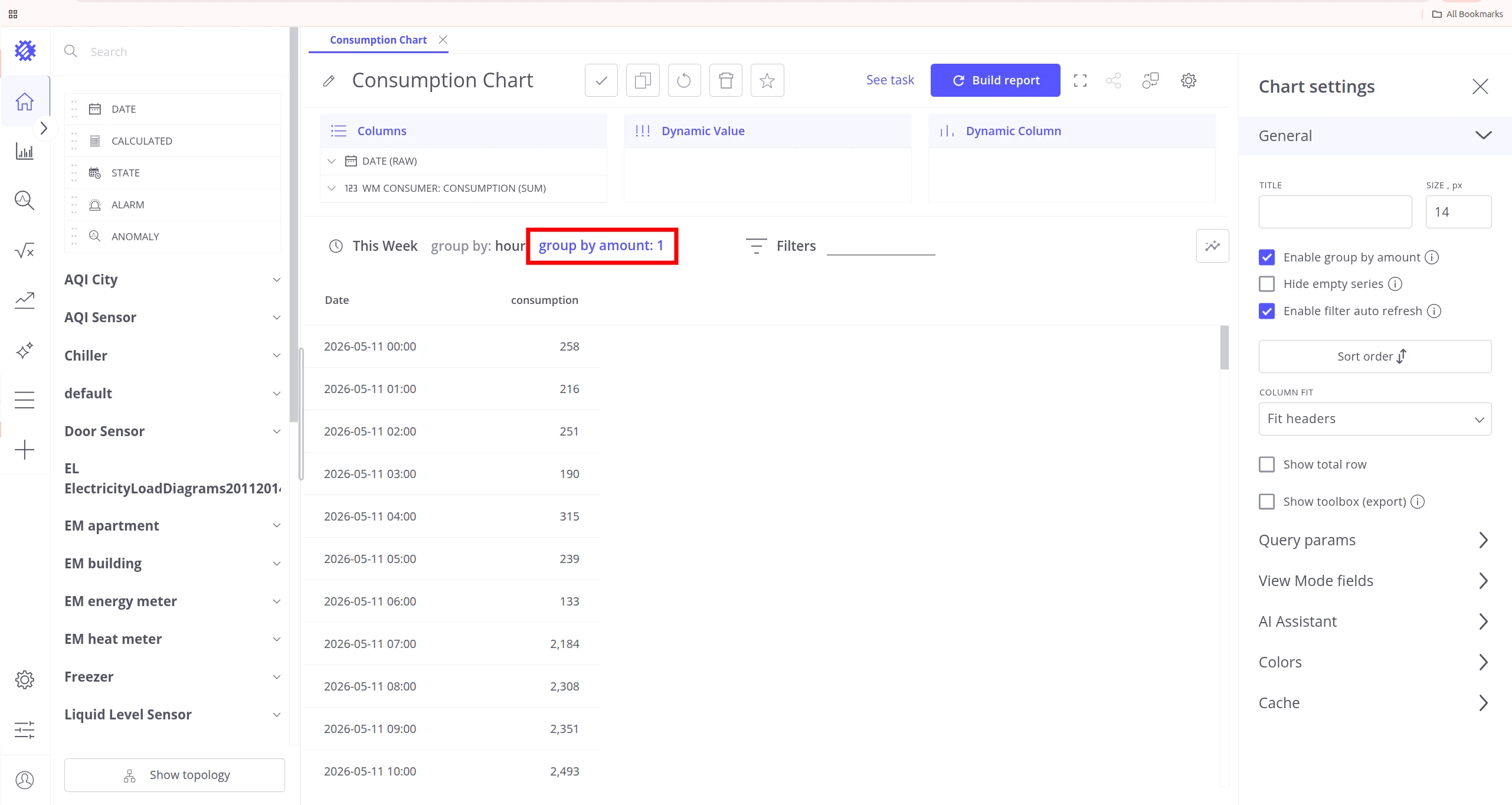Expand WM CONSUMER: CONSUMPTION (SUM) column options
This screenshot has height=805, width=1512.
332,188
